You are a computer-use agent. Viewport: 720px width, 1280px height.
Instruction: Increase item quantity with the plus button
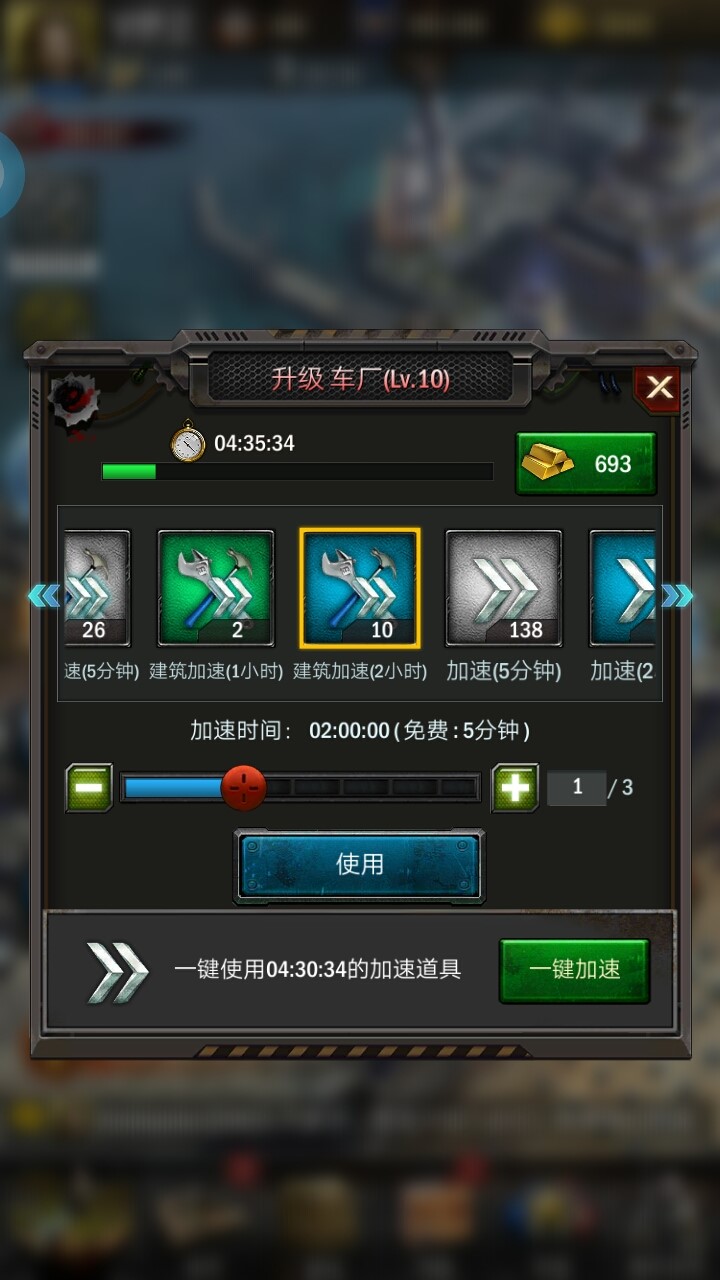click(x=515, y=787)
